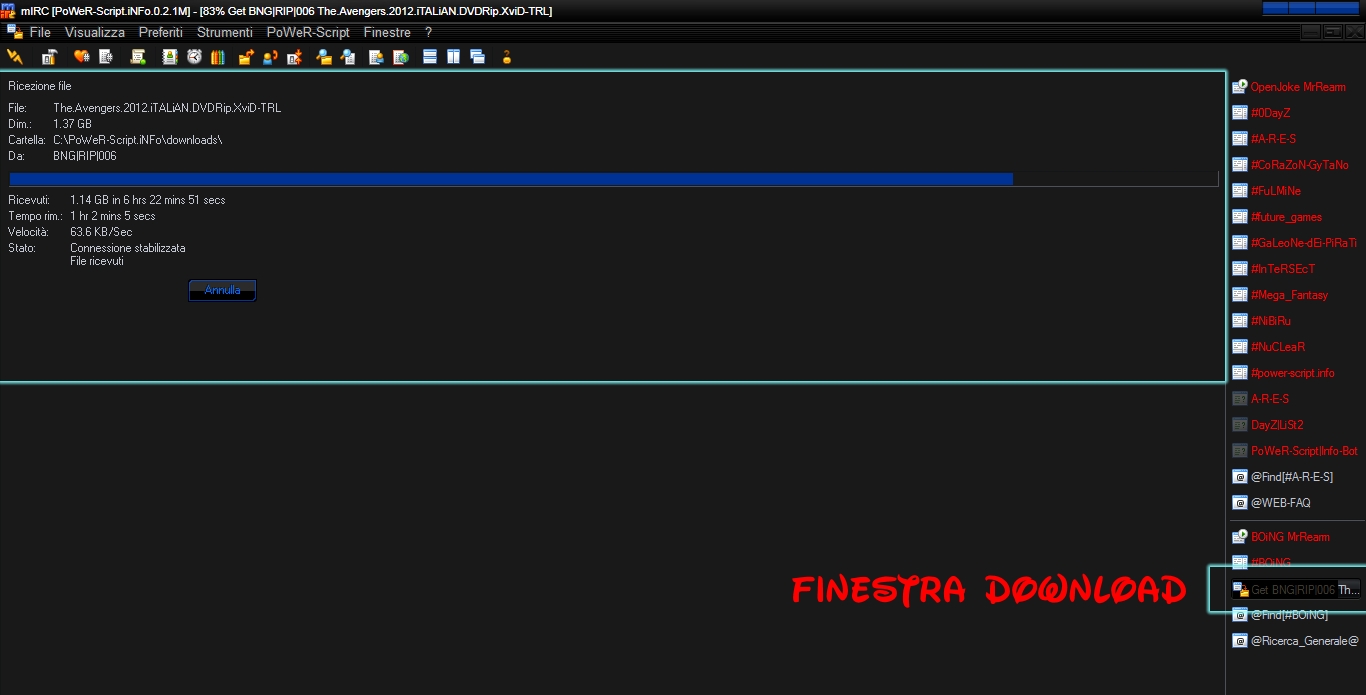
Task: Open mIRC Options hammer icon
Action: coord(49,57)
